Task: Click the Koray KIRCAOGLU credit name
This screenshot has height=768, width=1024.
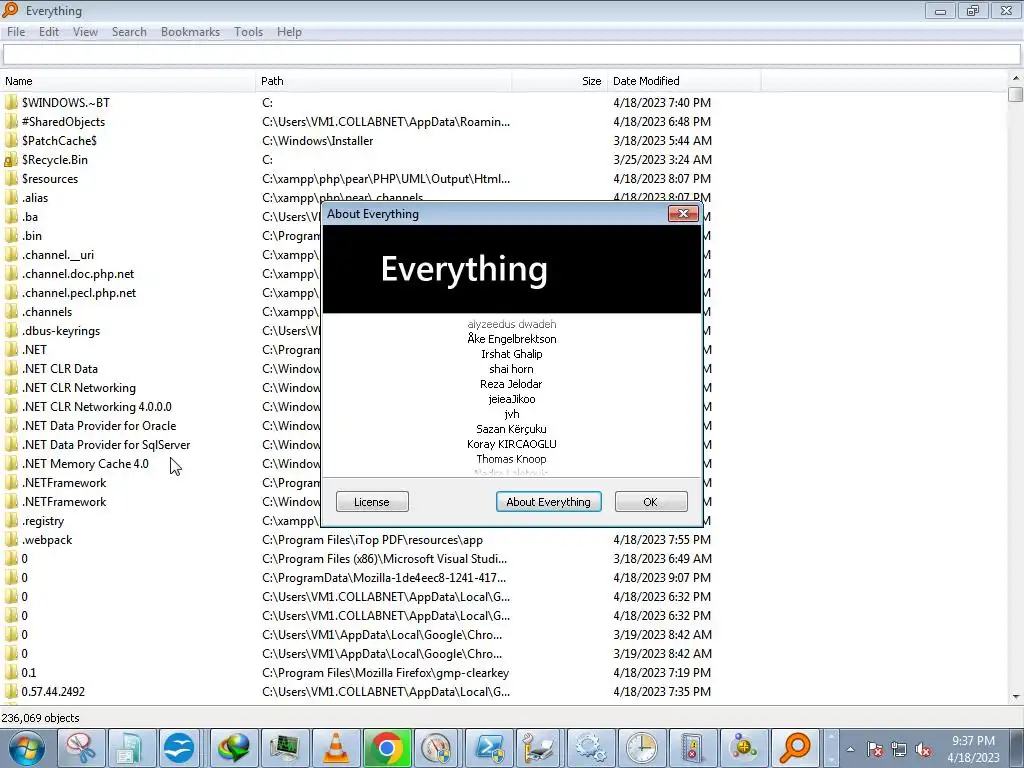Action: tap(511, 444)
